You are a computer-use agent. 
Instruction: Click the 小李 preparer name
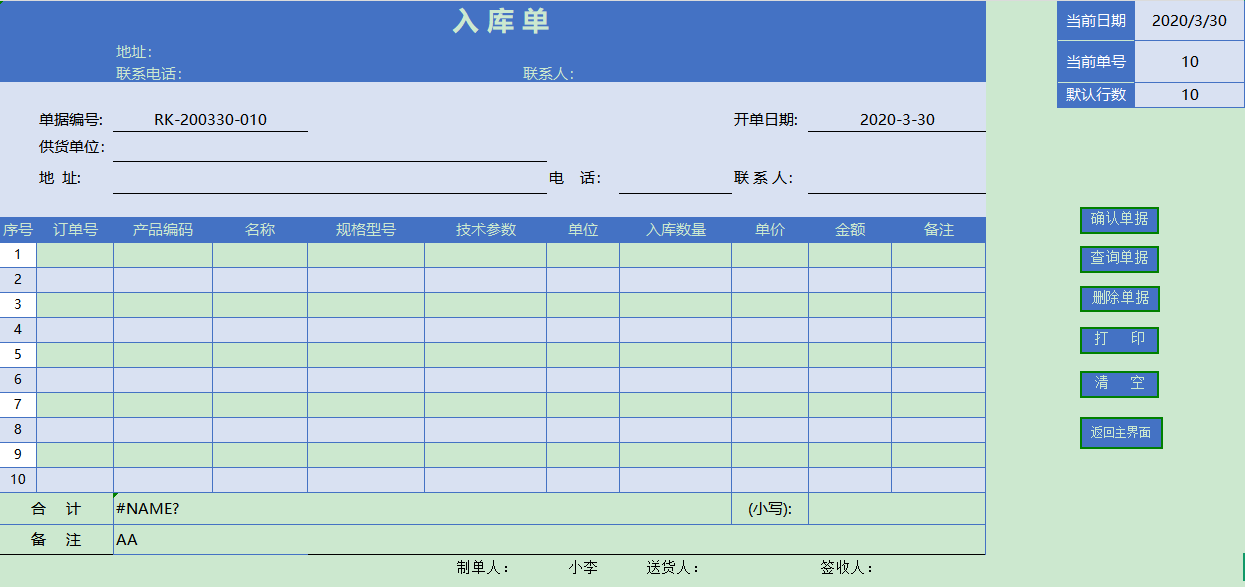tap(583, 568)
